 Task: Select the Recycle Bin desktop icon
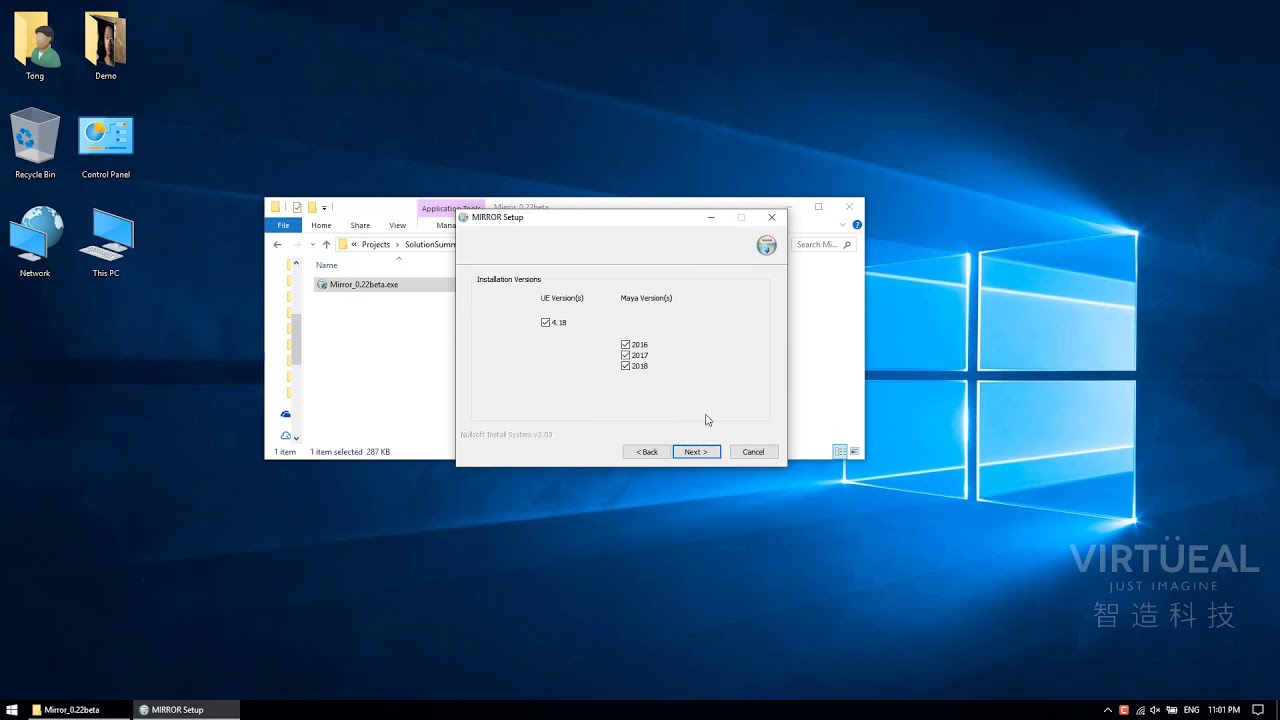tap(35, 144)
